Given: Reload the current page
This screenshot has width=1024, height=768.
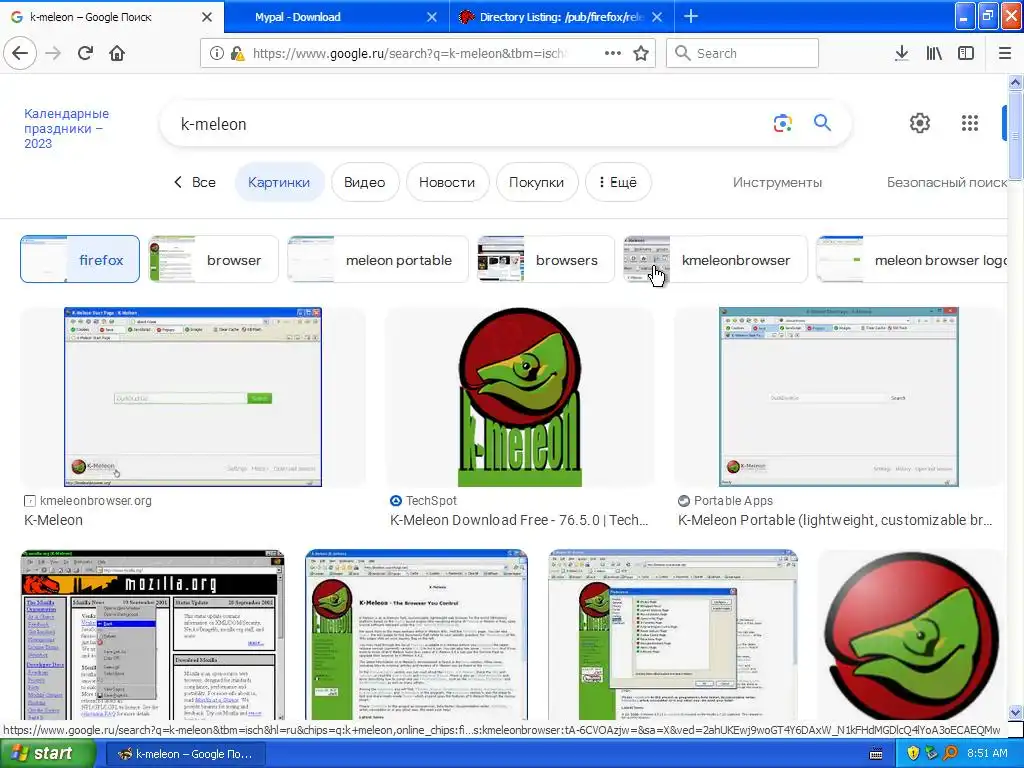Looking at the screenshot, I should [85, 53].
